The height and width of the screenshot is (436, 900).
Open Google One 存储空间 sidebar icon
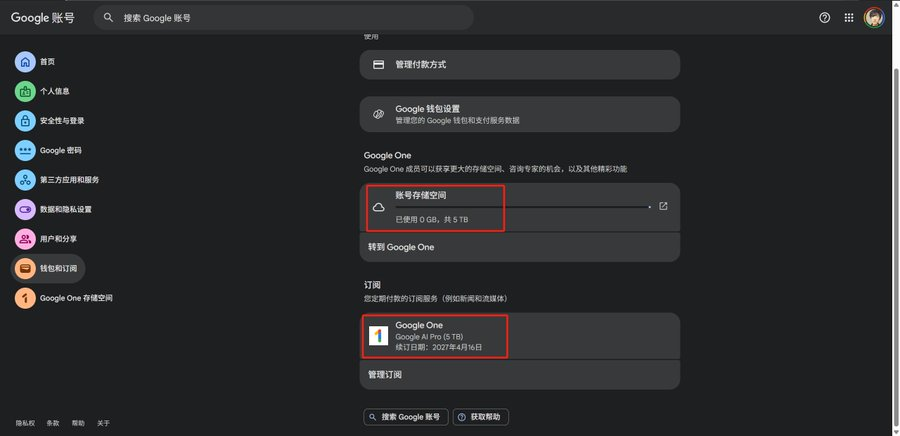coord(25,298)
